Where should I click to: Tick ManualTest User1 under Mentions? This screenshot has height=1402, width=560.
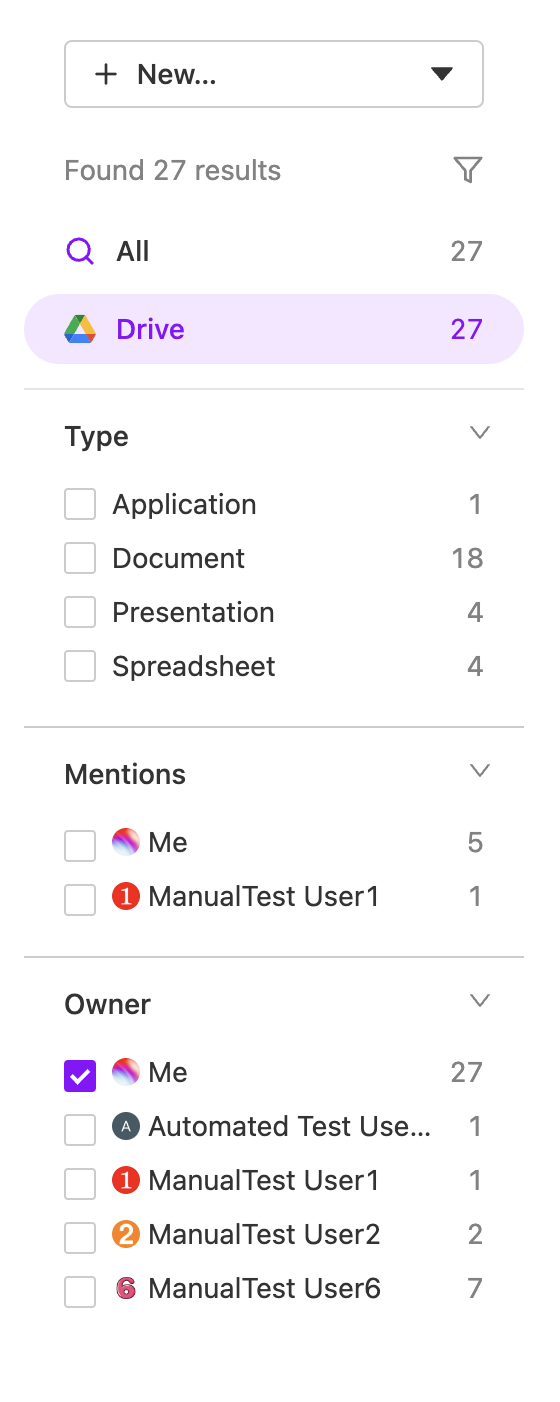[80, 900]
